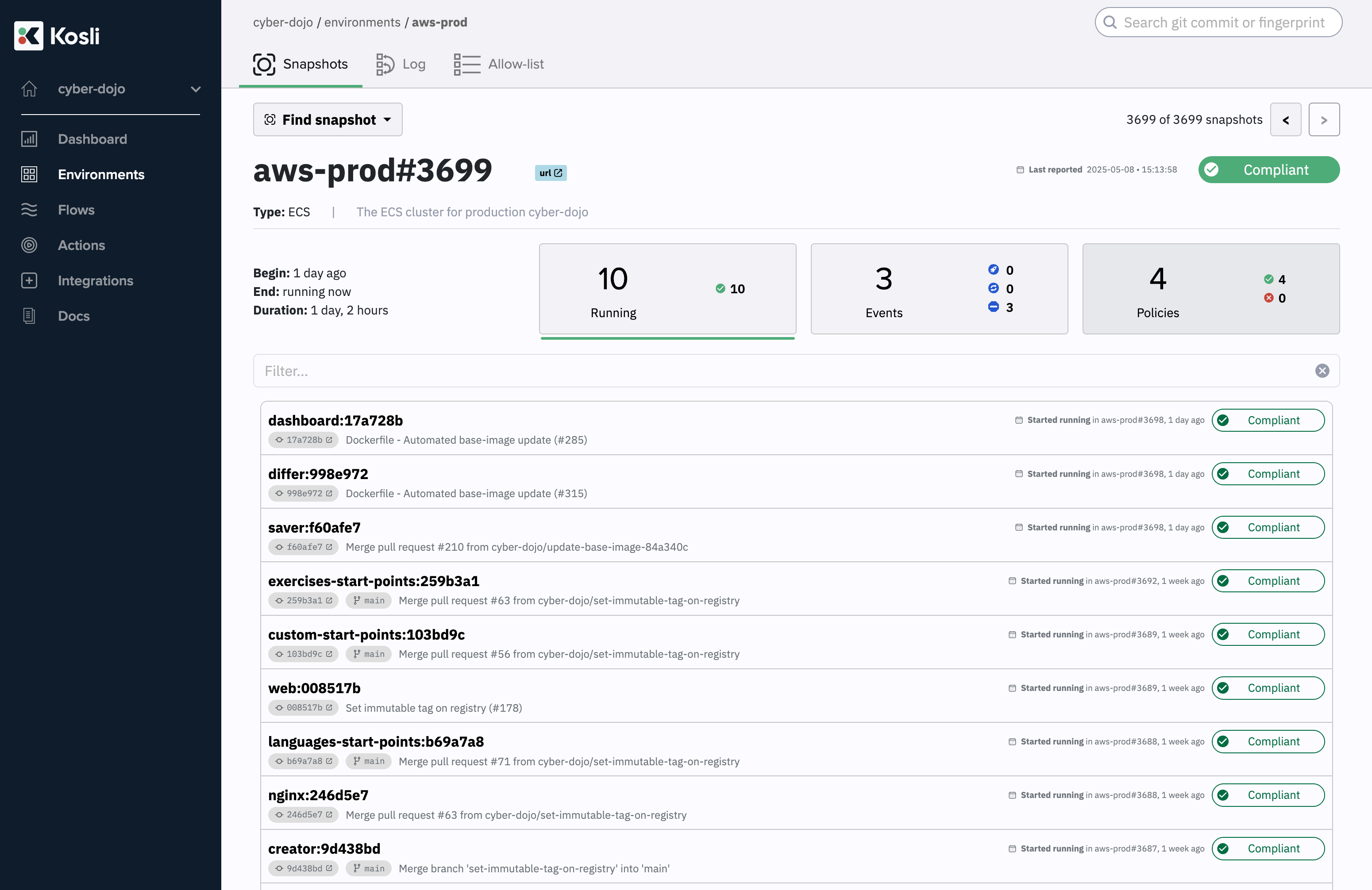Open the Find snapshot dropdown
Viewport: 1372px width, 890px height.
(328, 119)
